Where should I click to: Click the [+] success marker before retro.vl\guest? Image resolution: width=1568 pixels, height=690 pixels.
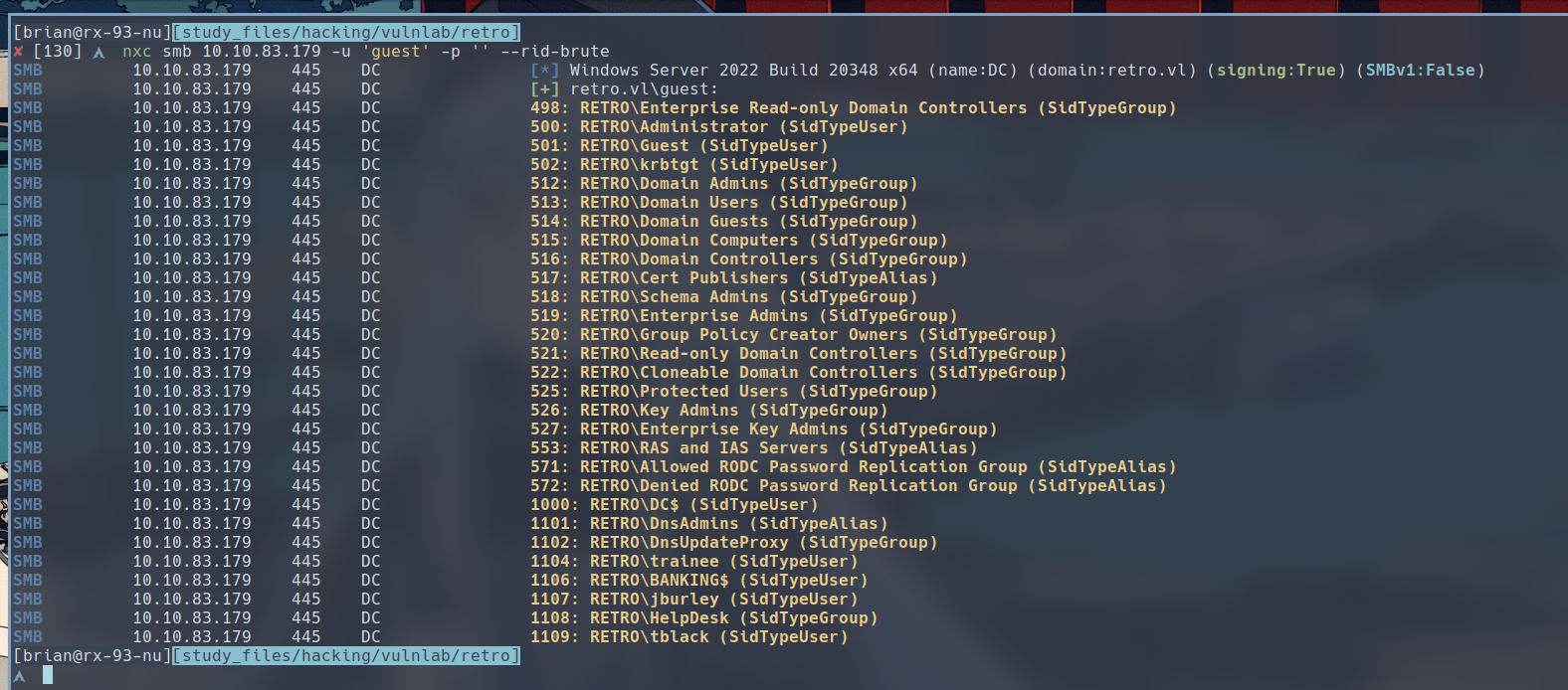(545, 89)
